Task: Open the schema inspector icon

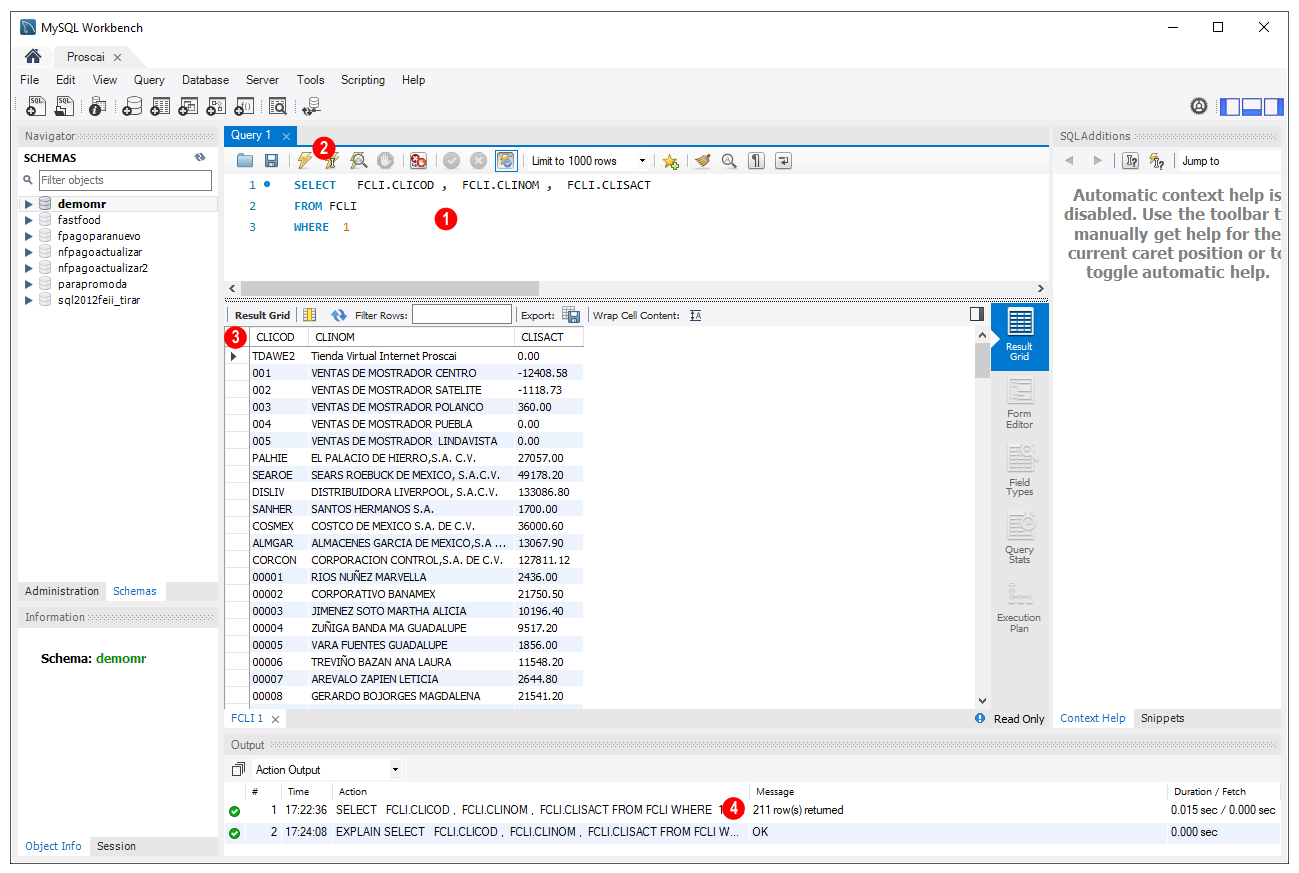Action: click(98, 106)
